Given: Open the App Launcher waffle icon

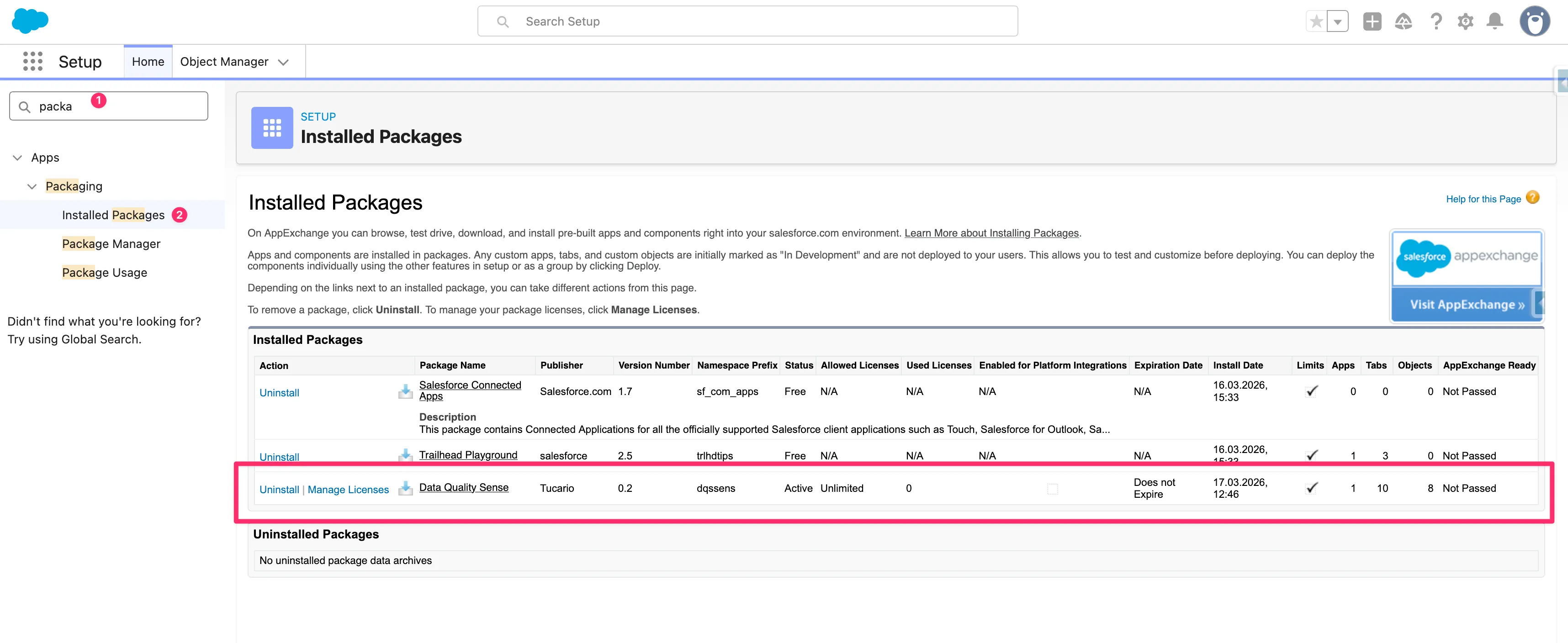Looking at the screenshot, I should (32, 61).
